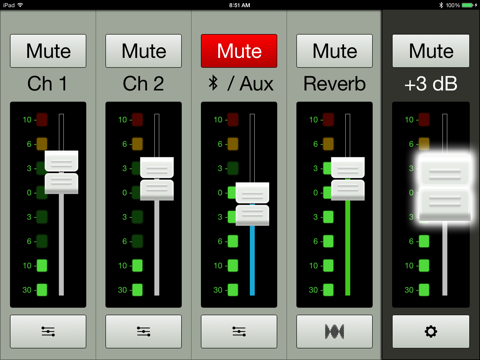Open master gear settings icon

431,332
